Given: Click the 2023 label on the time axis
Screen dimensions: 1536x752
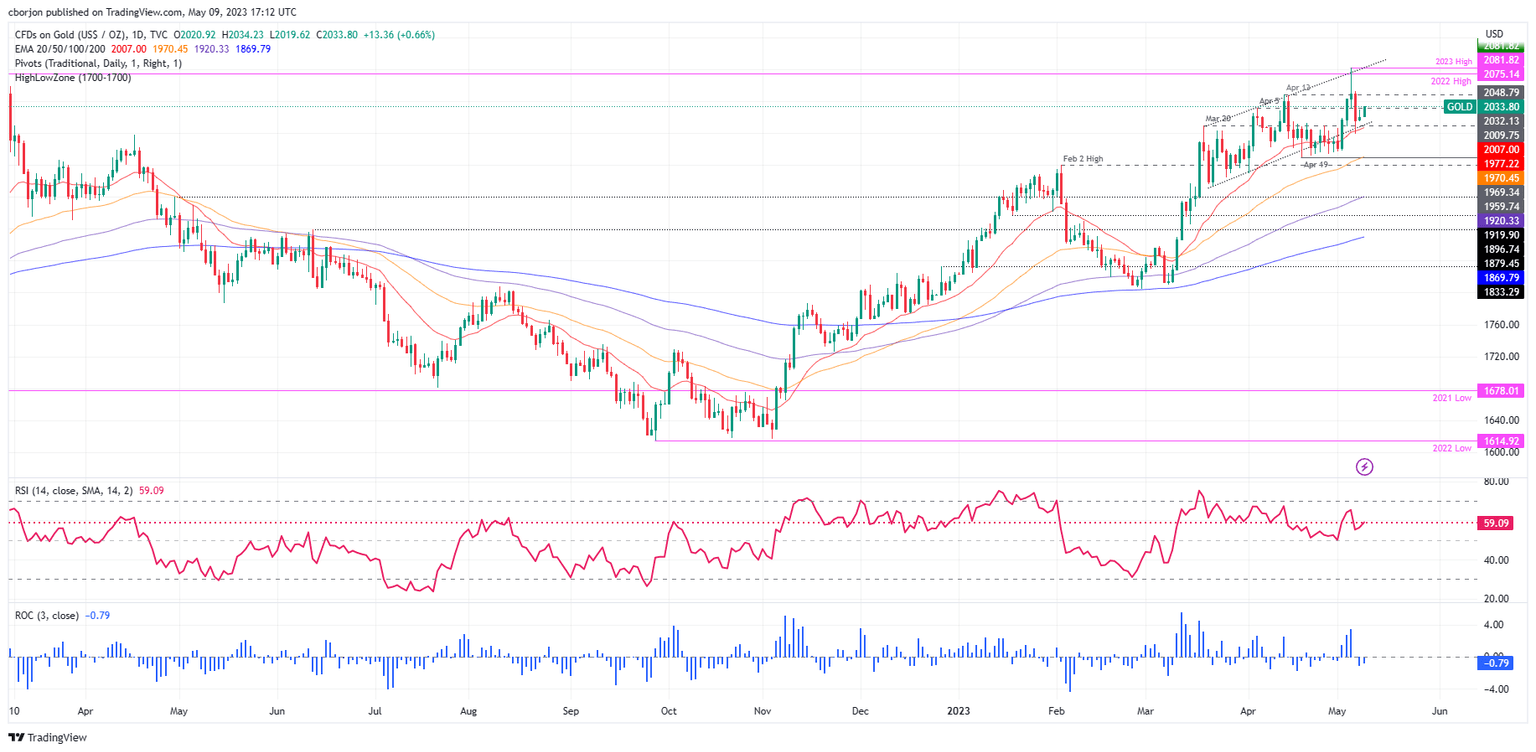Looking at the screenshot, I should tap(957, 710).
